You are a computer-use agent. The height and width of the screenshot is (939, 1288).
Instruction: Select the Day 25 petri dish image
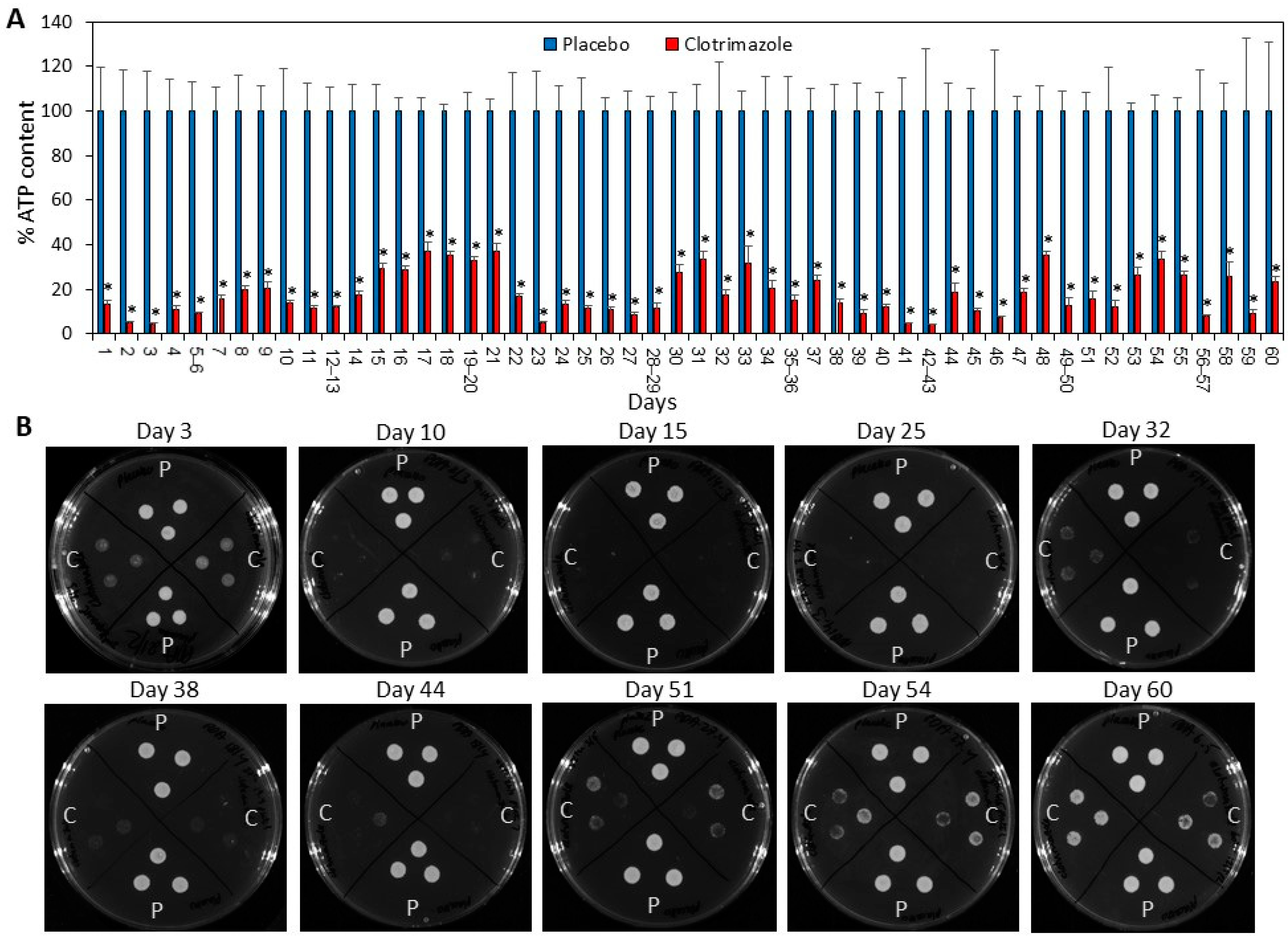click(902, 558)
